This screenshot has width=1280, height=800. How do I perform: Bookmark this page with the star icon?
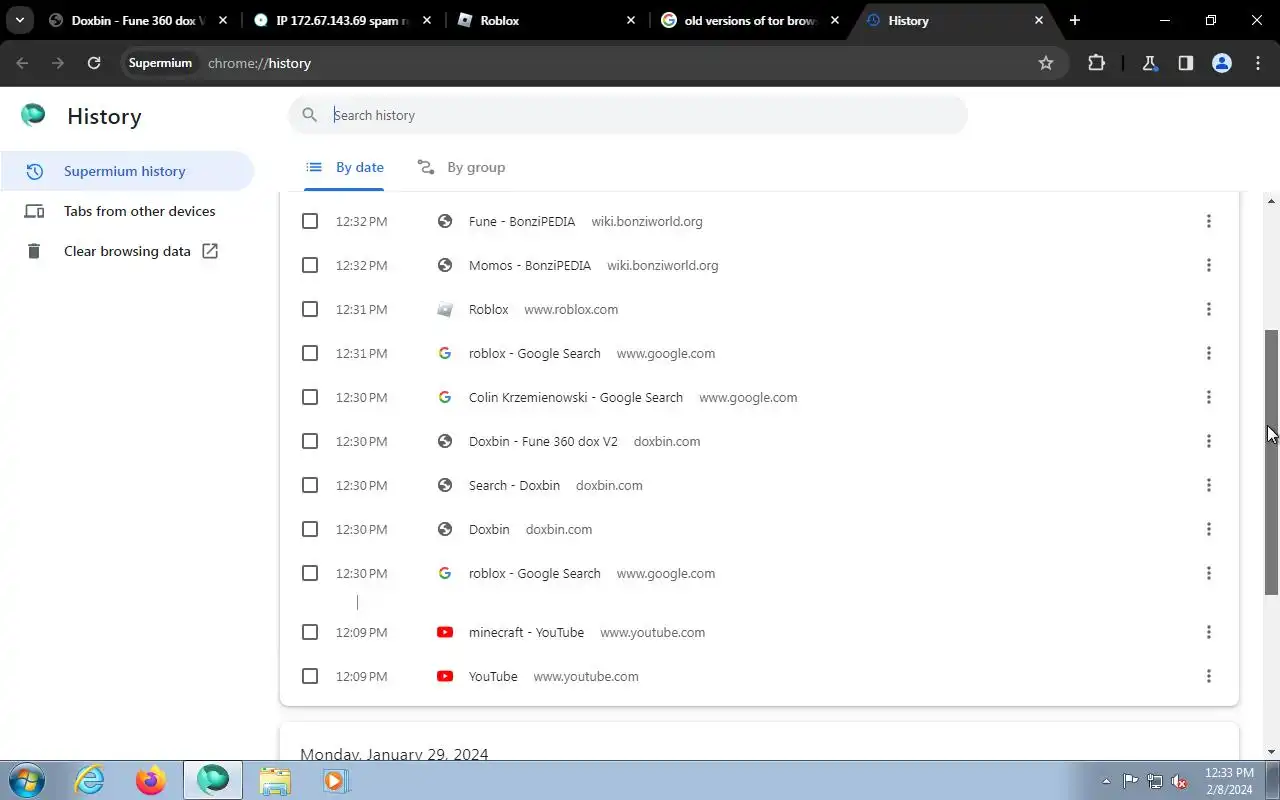(1046, 63)
